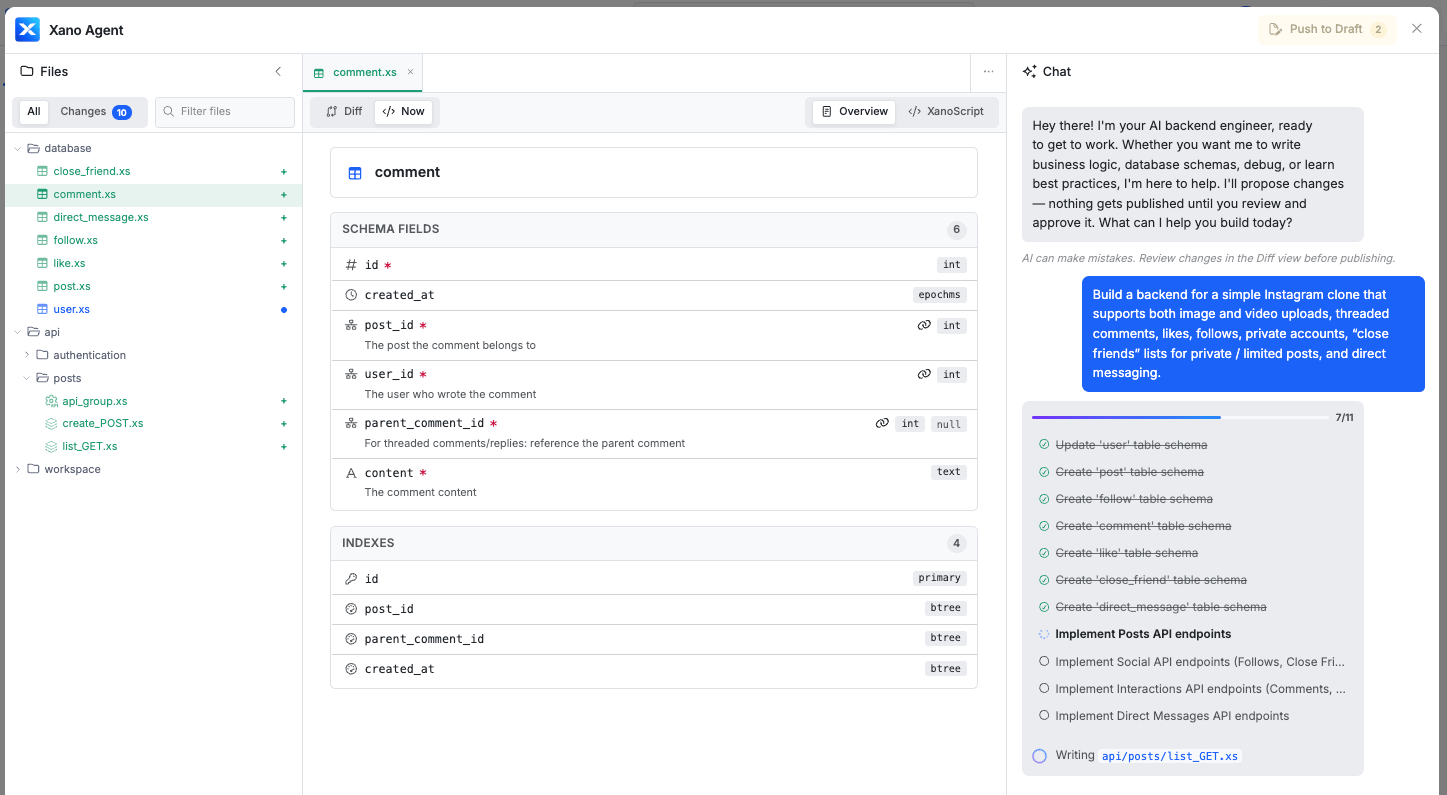Screen dimensions: 1447x795
Task: Show only Changes in file list
Action: click(x=95, y=112)
